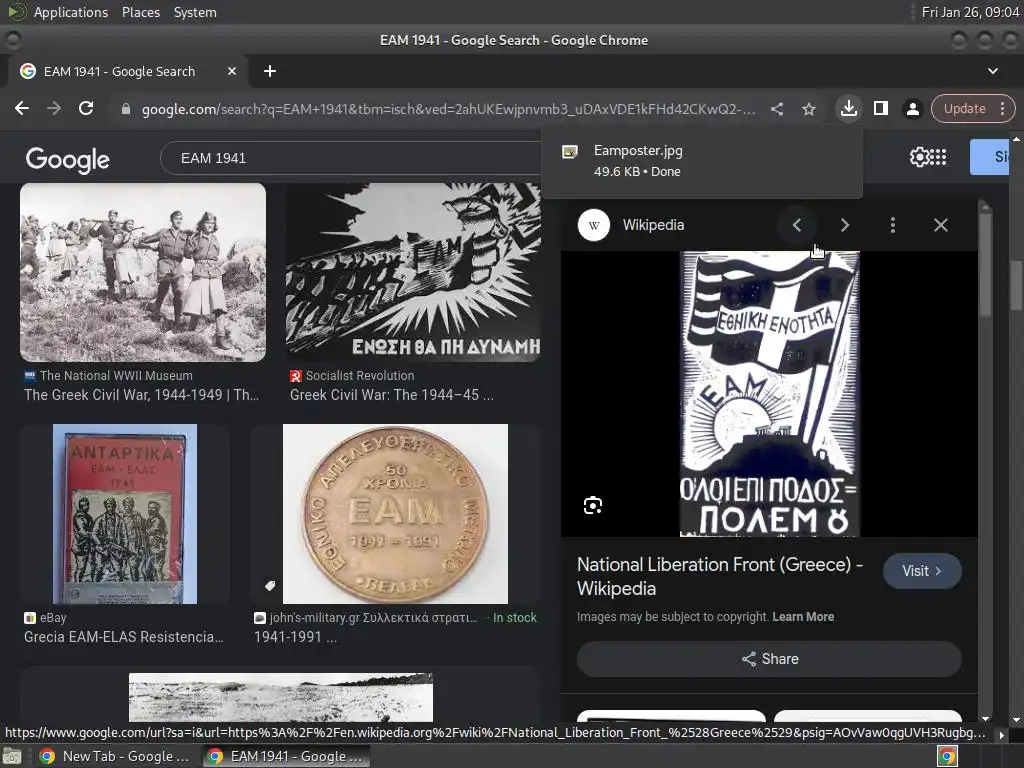Focus the EAM 1941 search box
This screenshot has height=768, width=1024.
[353, 158]
